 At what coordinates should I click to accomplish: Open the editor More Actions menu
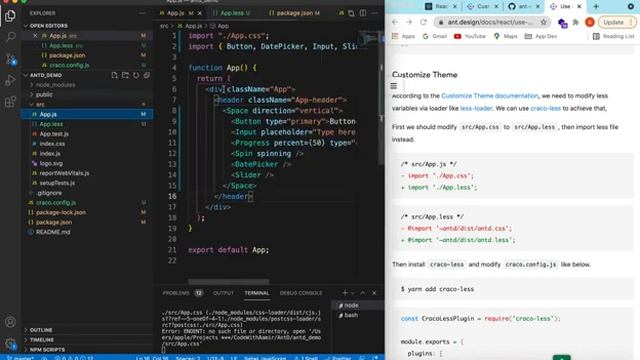click(x=374, y=13)
